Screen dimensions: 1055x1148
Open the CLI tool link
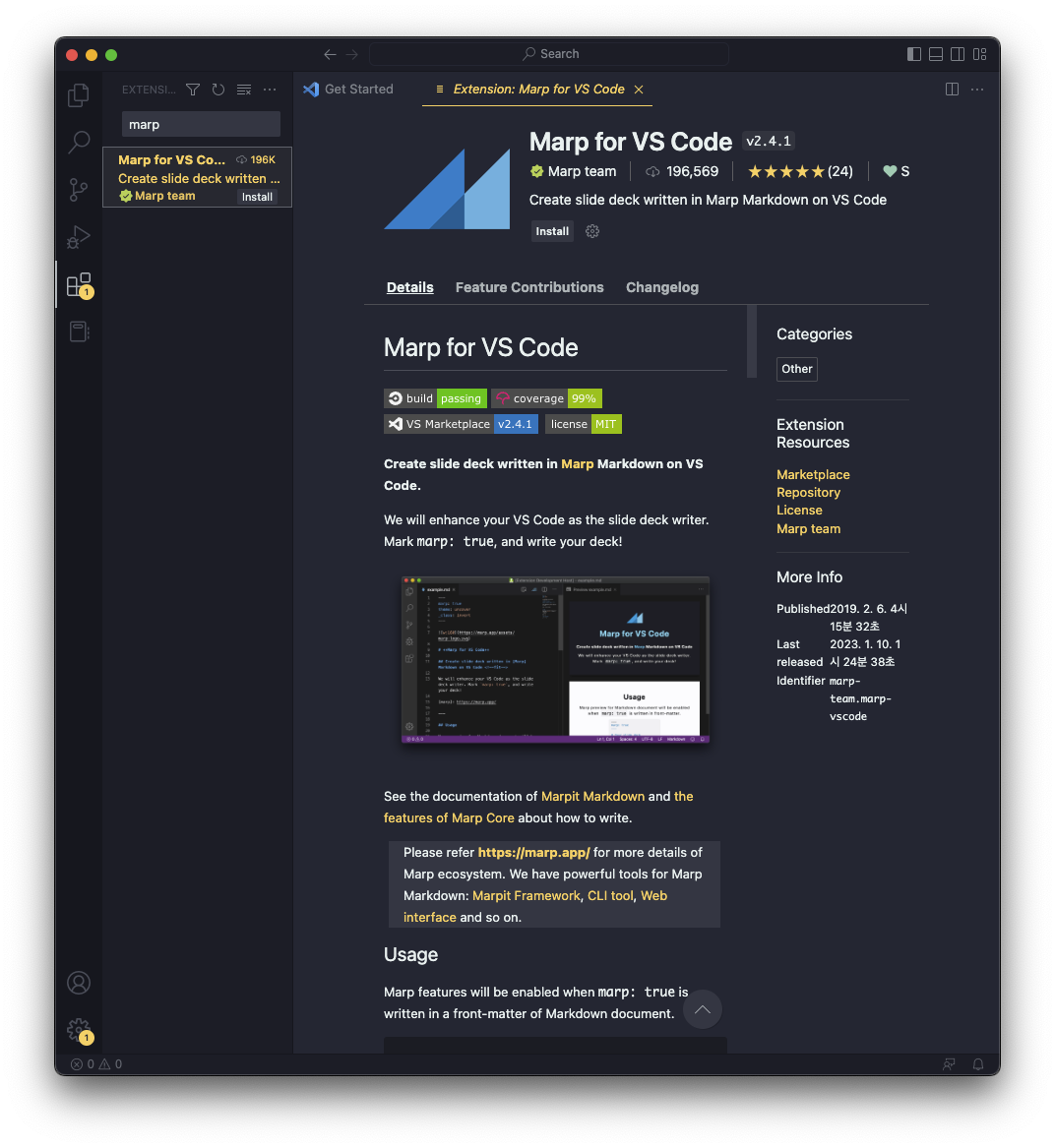(x=610, y=895)
